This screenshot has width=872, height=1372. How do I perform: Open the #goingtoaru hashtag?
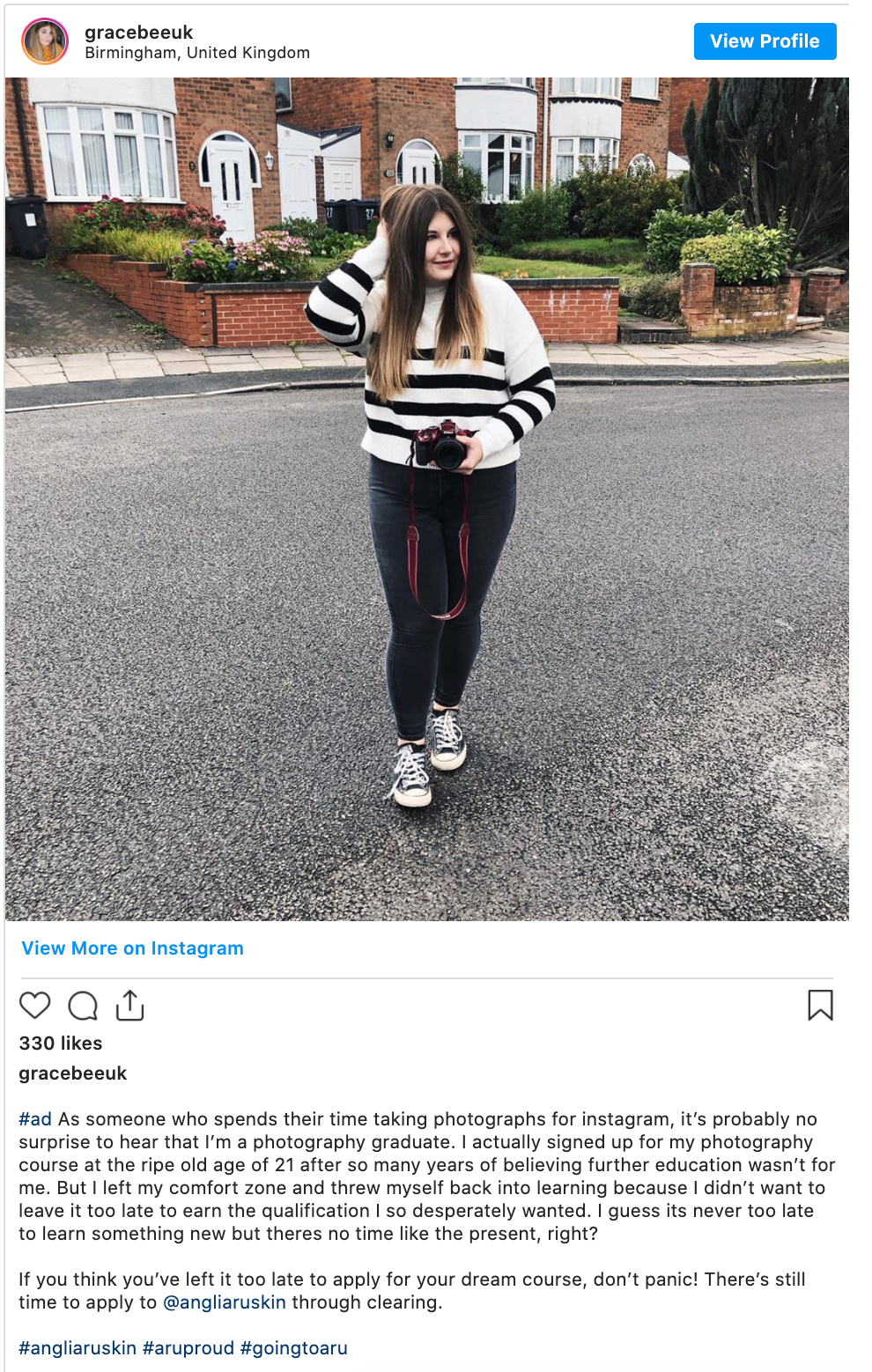pos(294,1348)
